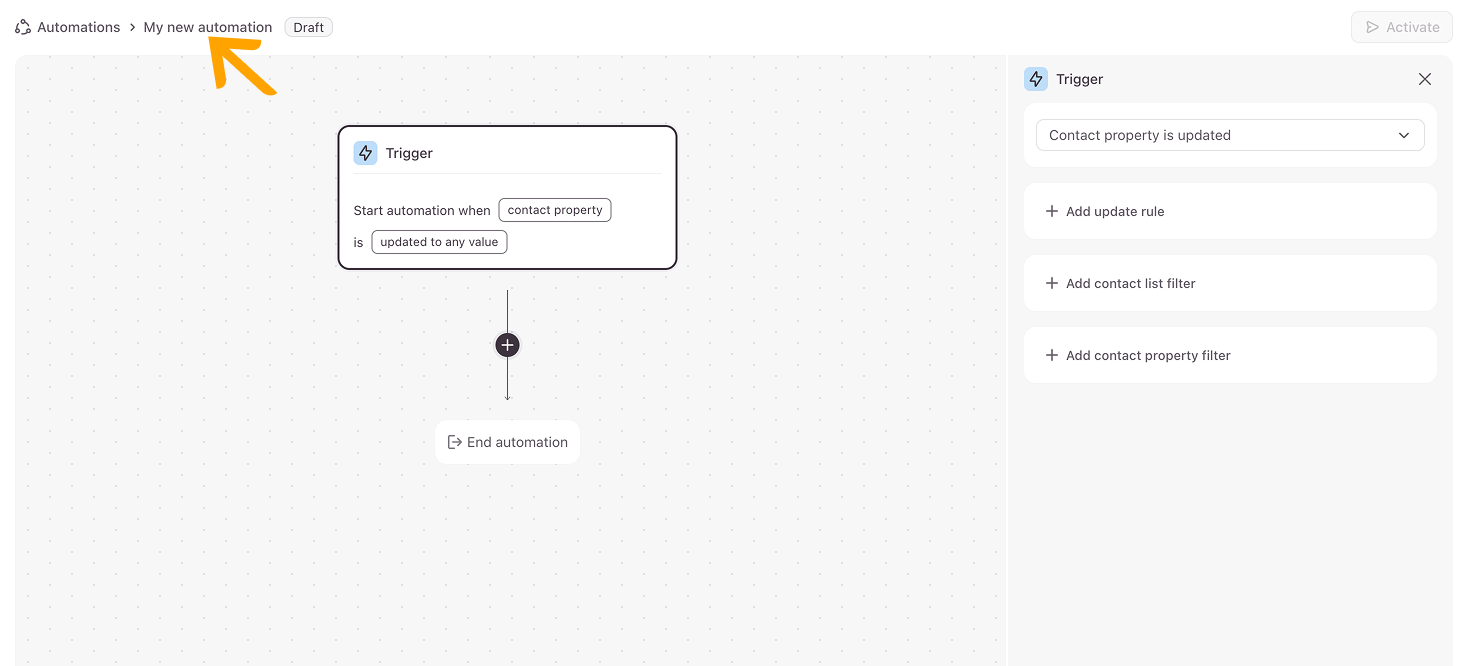Select the 'updated to any value' pill
1469x666 pixels.
pyautogui.click(x=439, y=242)
